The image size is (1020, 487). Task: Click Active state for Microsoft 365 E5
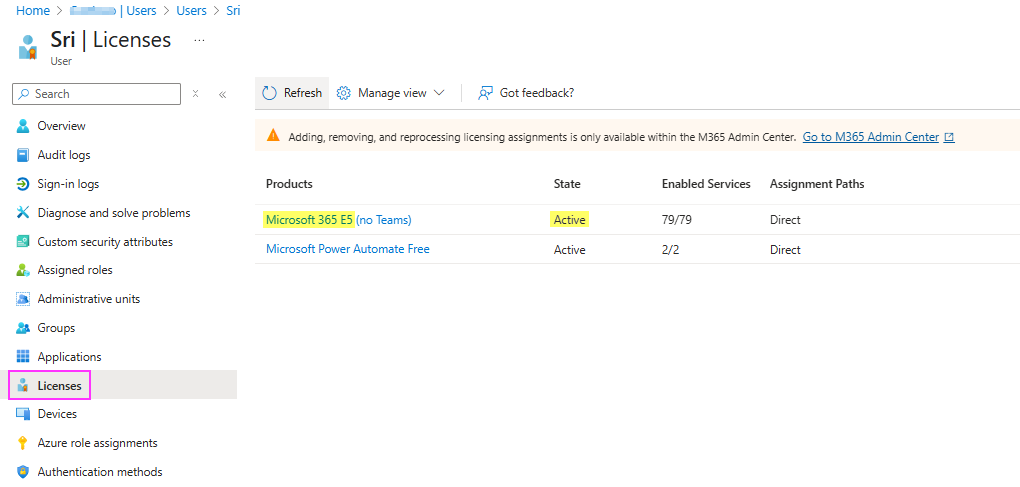(x=569, y=220)
